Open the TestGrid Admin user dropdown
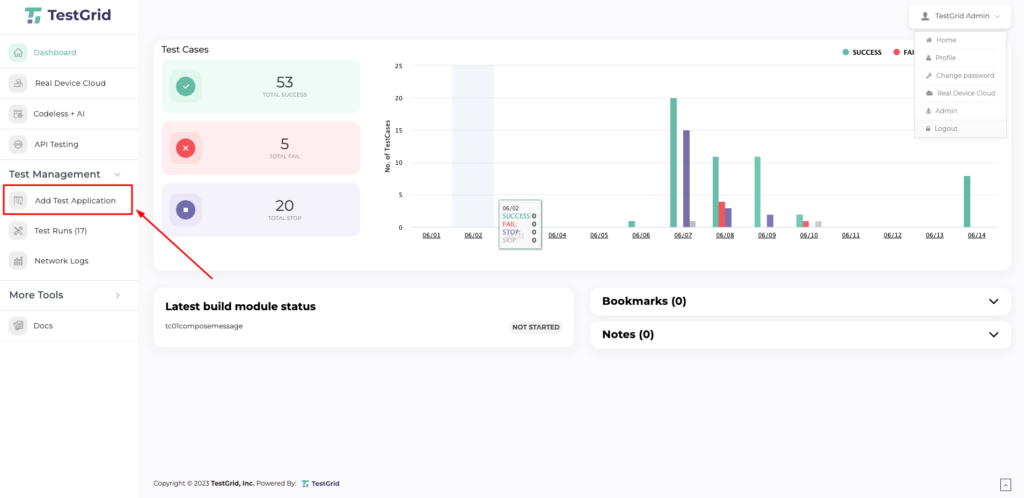The height and width of the screenshot is (498, 1024). (960, 16)
